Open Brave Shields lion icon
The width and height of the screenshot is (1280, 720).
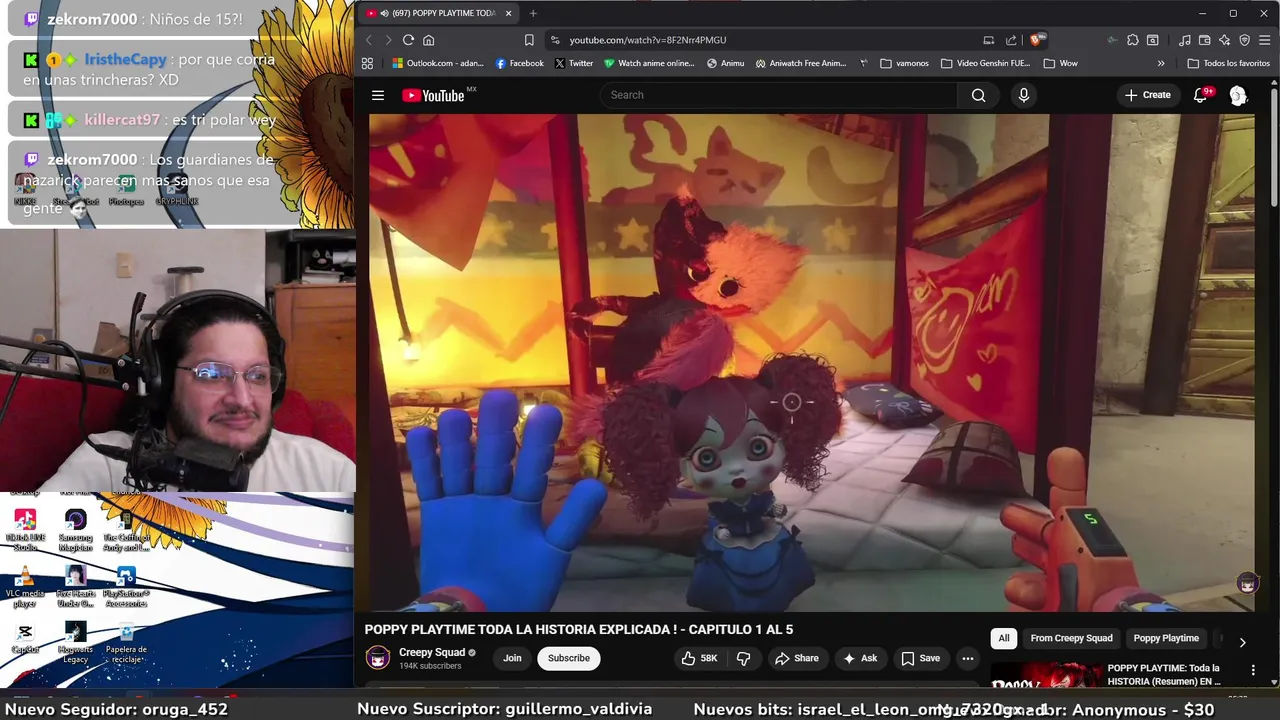tap(1037, 40)
